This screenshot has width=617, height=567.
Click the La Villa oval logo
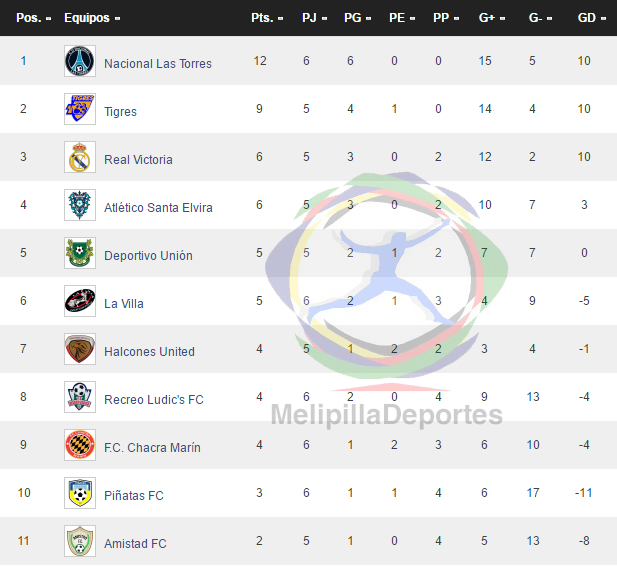point(80,301)
